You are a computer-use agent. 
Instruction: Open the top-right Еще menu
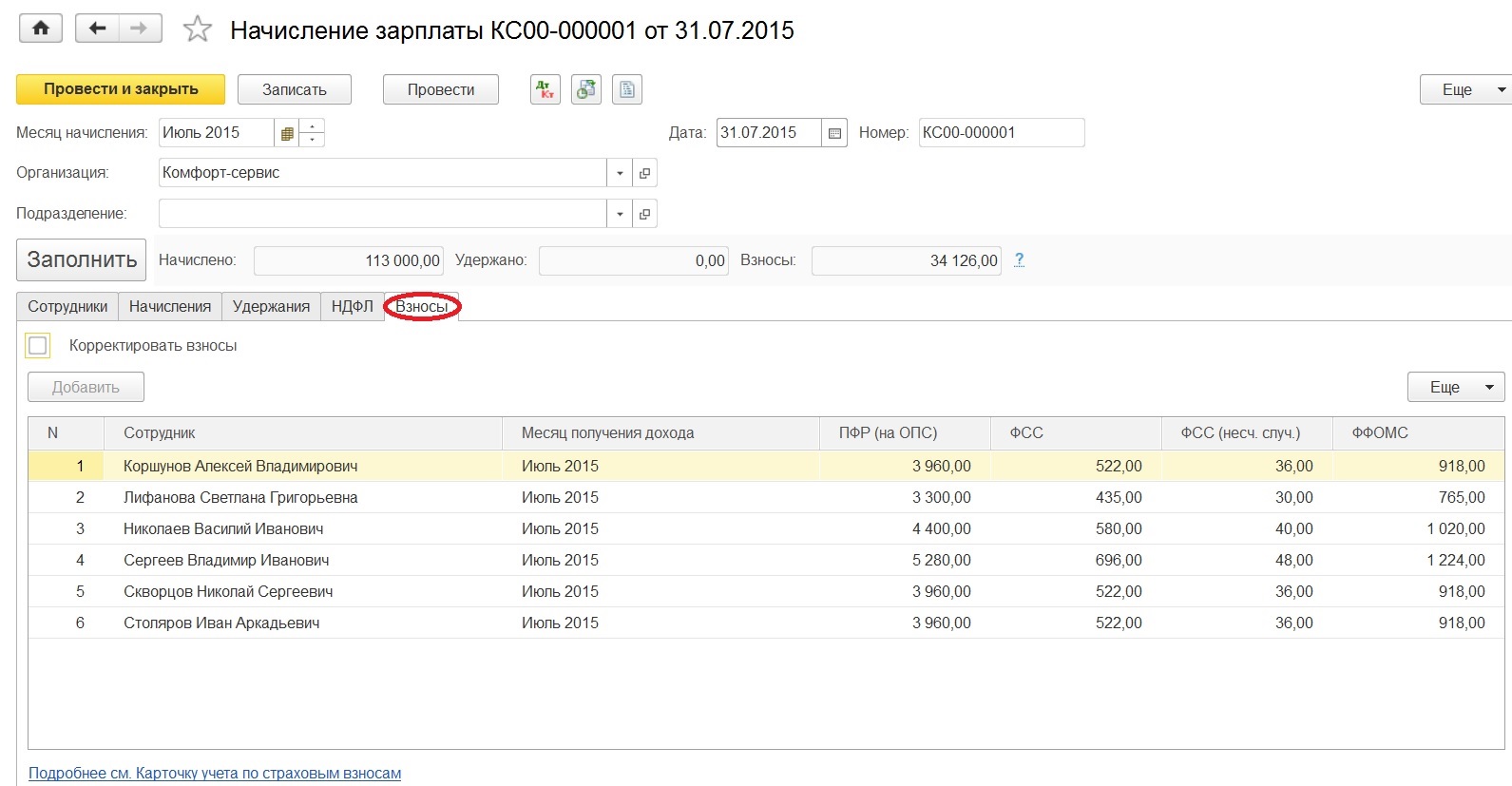coord(1464,89)
